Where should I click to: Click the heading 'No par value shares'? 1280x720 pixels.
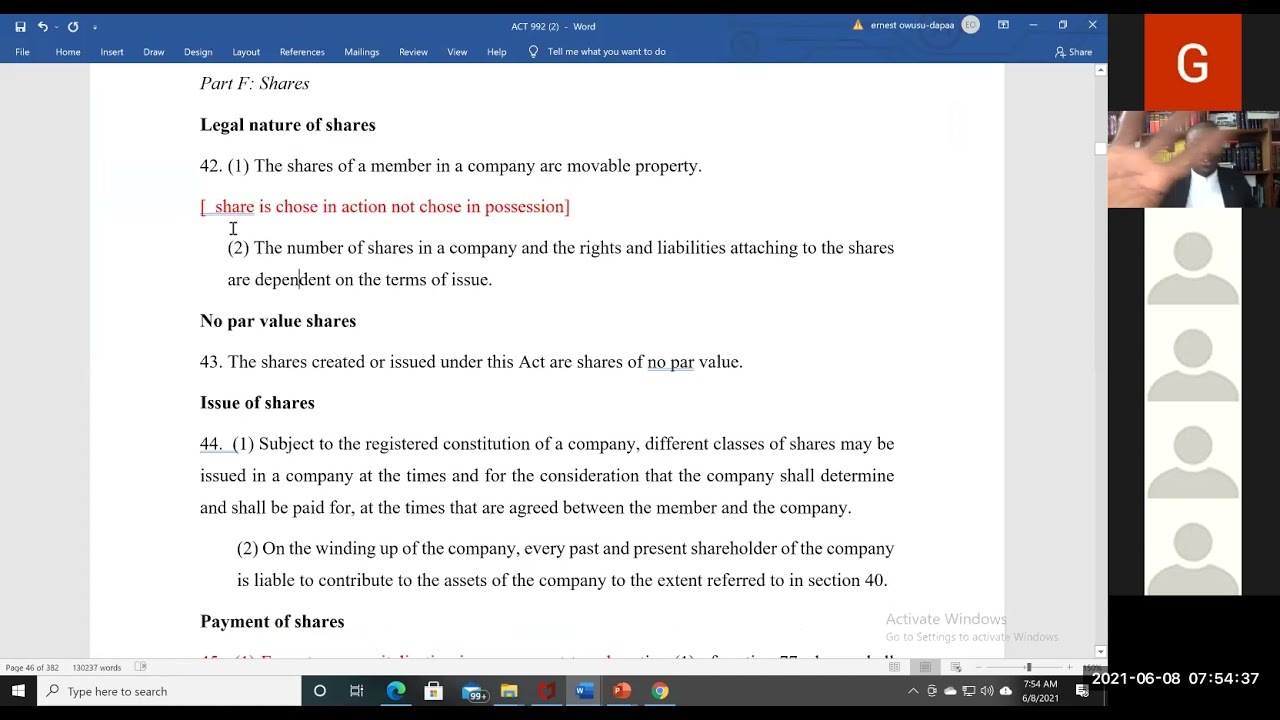click(278, 321)
